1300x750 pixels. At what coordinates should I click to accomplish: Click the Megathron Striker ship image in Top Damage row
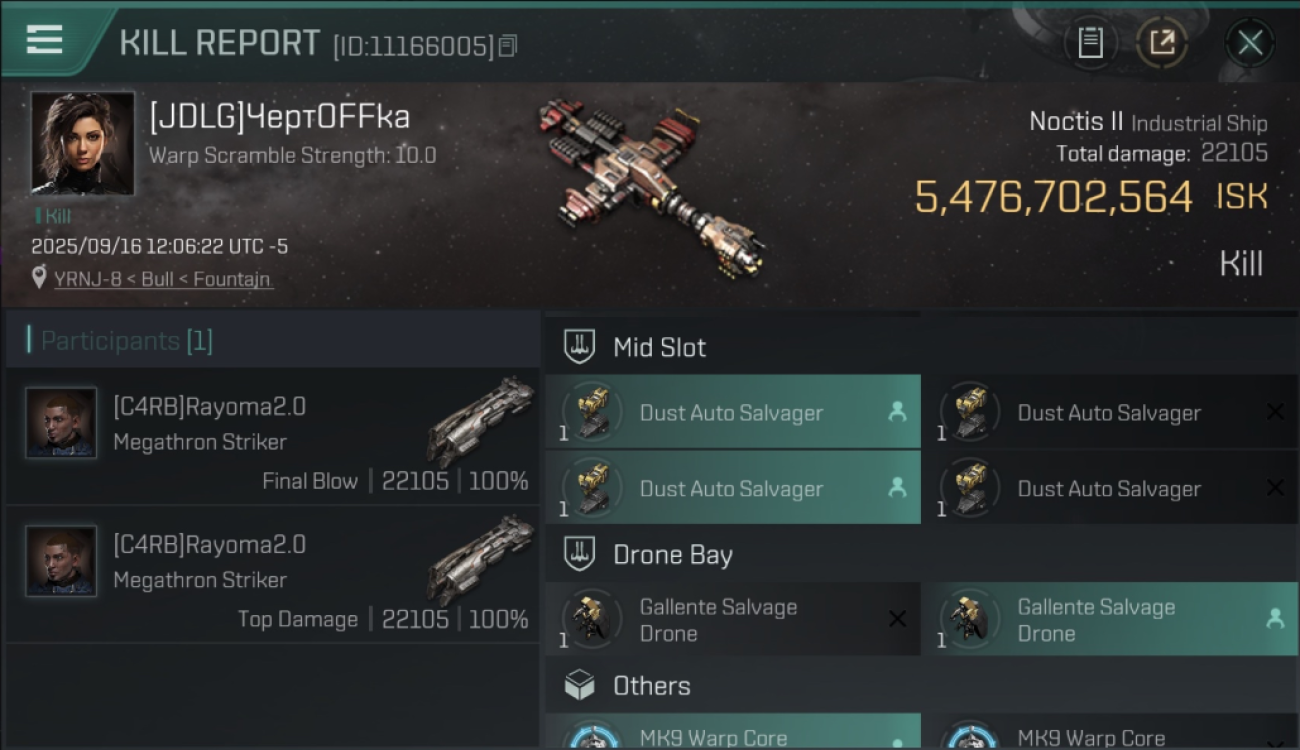pyautogui.click(x=481, y=558)
